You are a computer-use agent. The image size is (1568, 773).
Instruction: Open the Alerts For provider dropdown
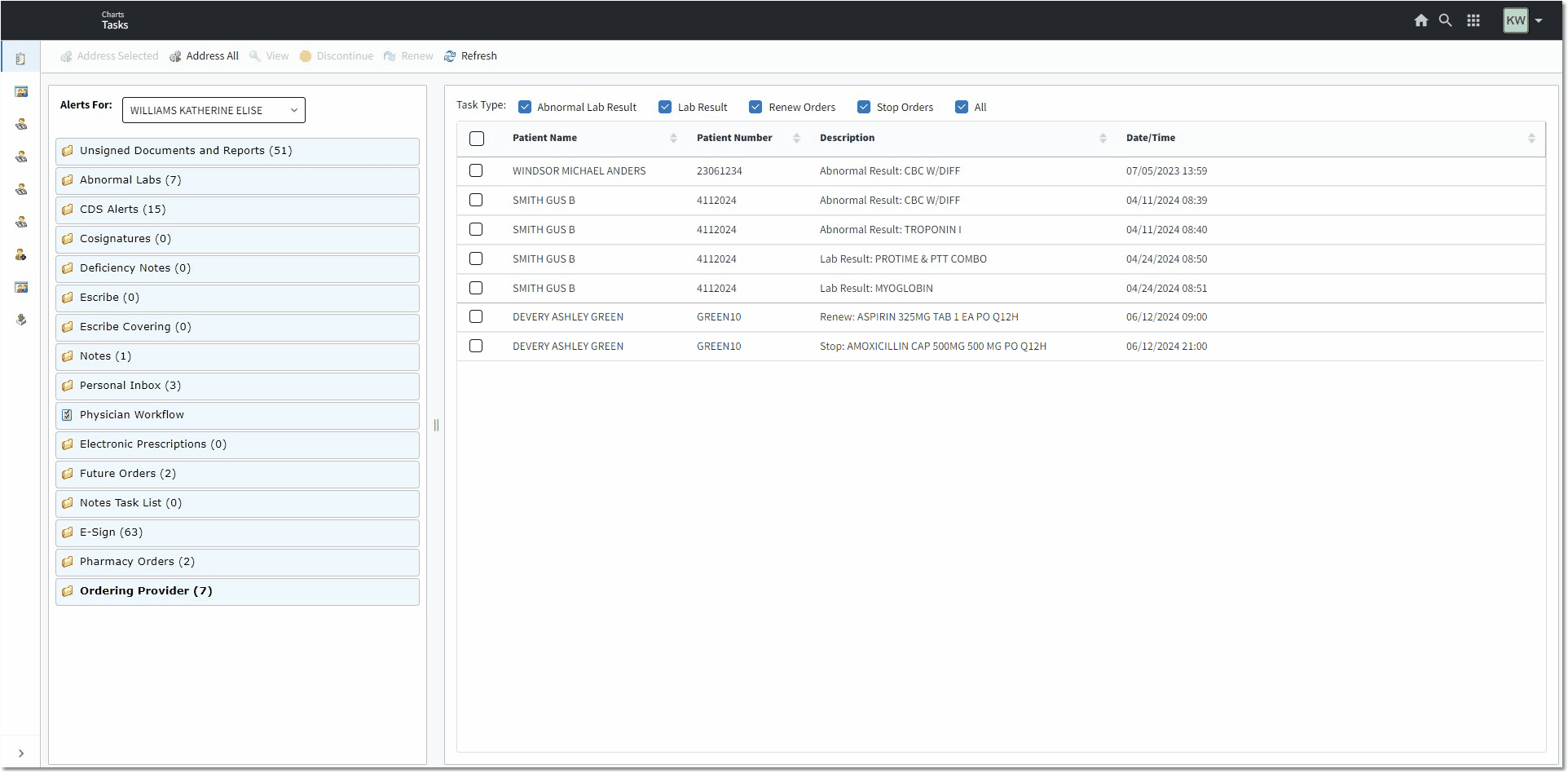pos(214,110)
